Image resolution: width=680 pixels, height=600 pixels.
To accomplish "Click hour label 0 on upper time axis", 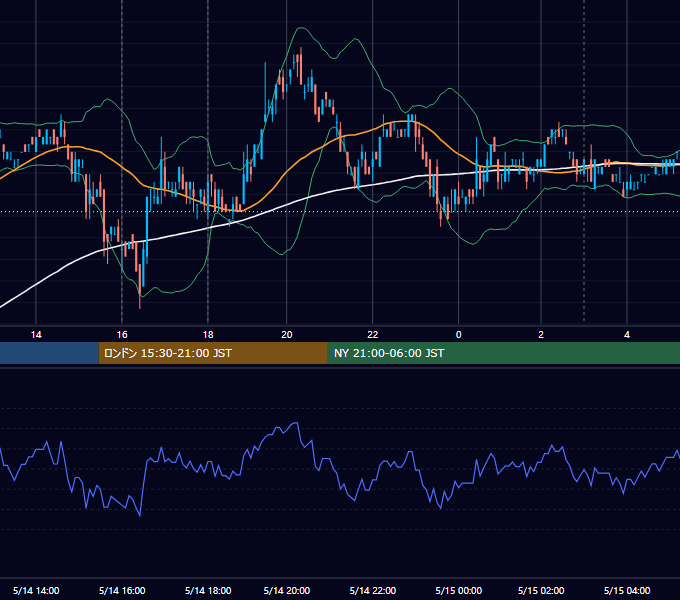I will coord(458,335).
